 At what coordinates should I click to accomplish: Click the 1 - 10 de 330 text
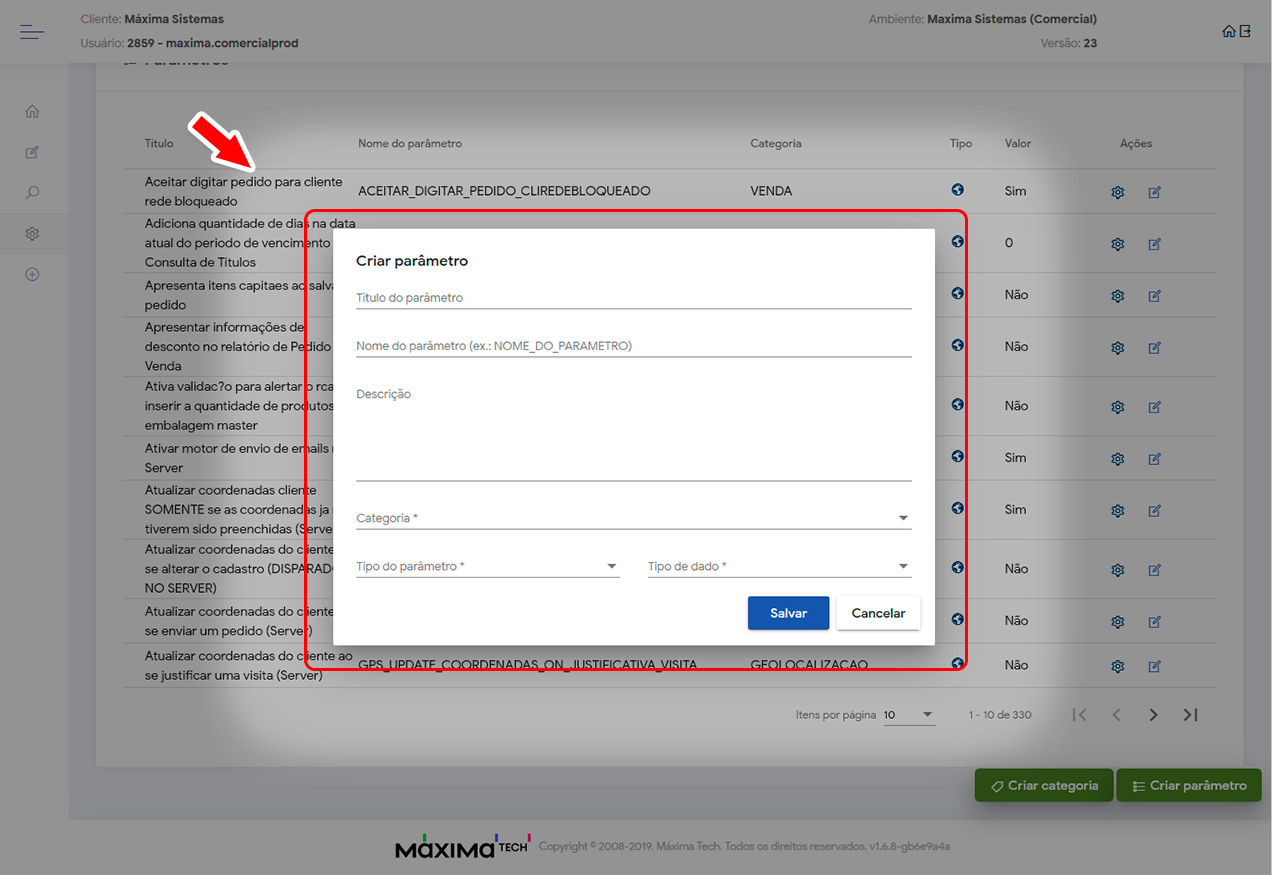click(1000, 715)
